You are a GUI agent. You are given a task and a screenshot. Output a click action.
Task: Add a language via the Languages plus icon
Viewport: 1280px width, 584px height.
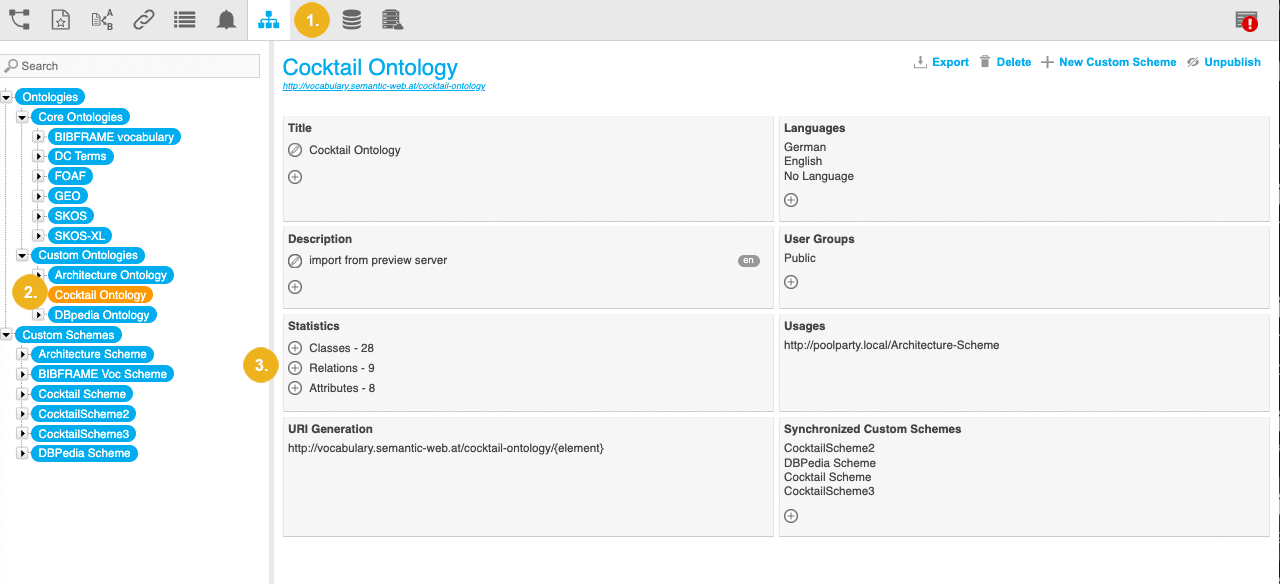[791, 199]
